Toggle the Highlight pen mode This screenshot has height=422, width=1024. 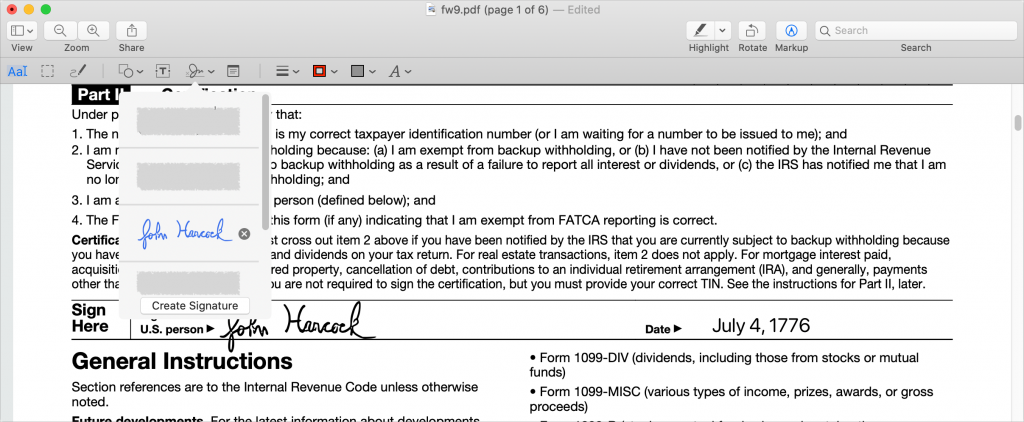[702, 31]
